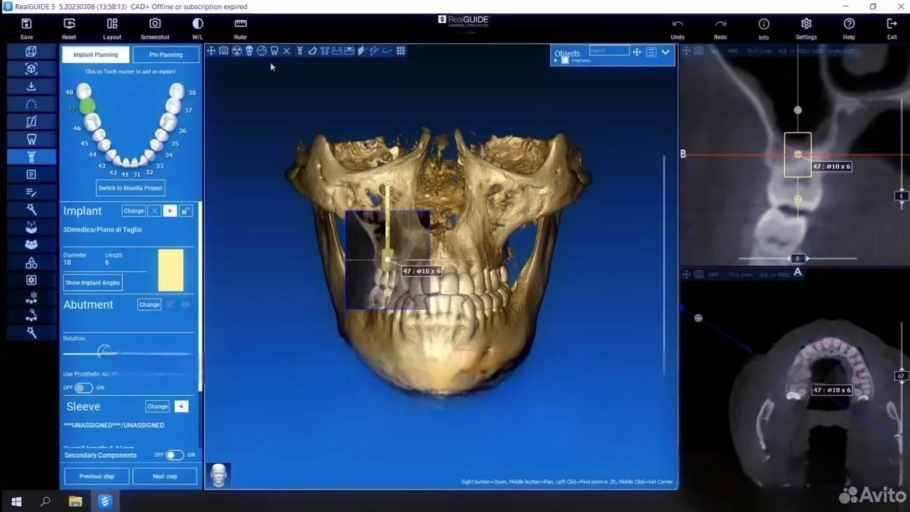The height and width of the screenshot is (512, 910).
Task: Select the W/L contrast tool
Action: point(197,28)
